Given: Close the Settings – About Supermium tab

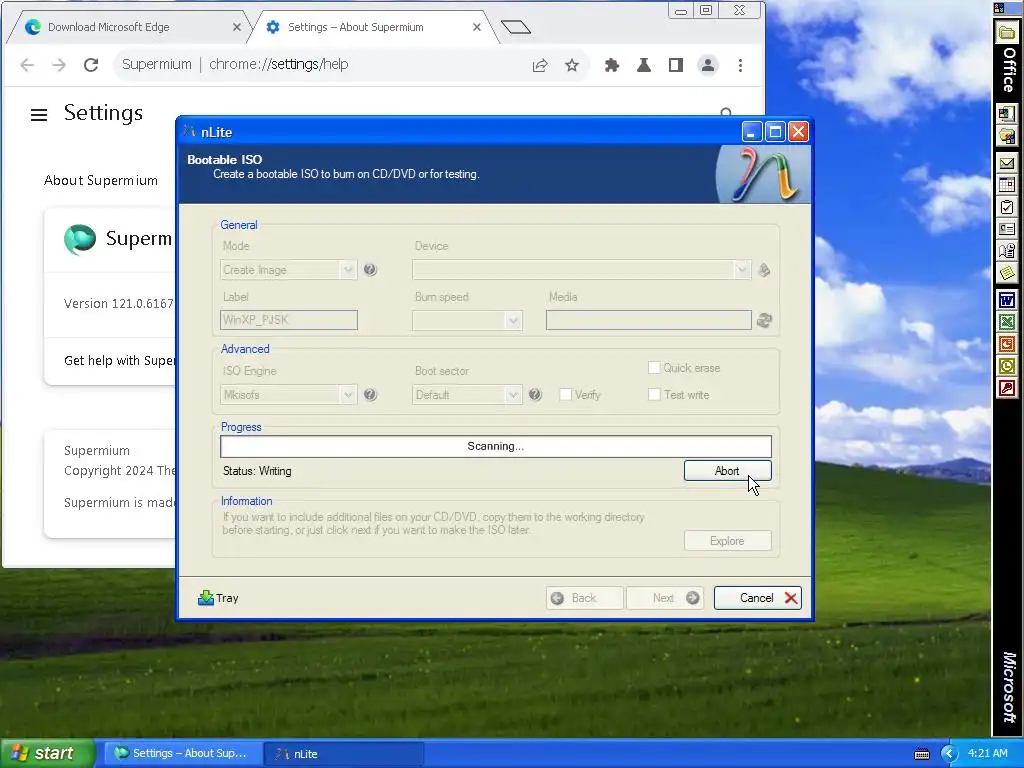Looking at the screenshot, I should [x=477, y=27].
